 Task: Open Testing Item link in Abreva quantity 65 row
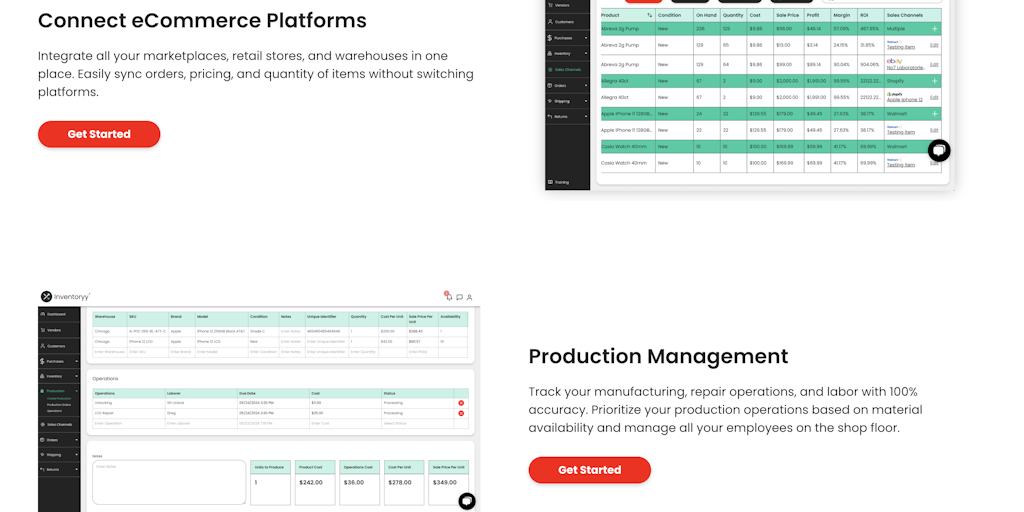pos(901,47)
